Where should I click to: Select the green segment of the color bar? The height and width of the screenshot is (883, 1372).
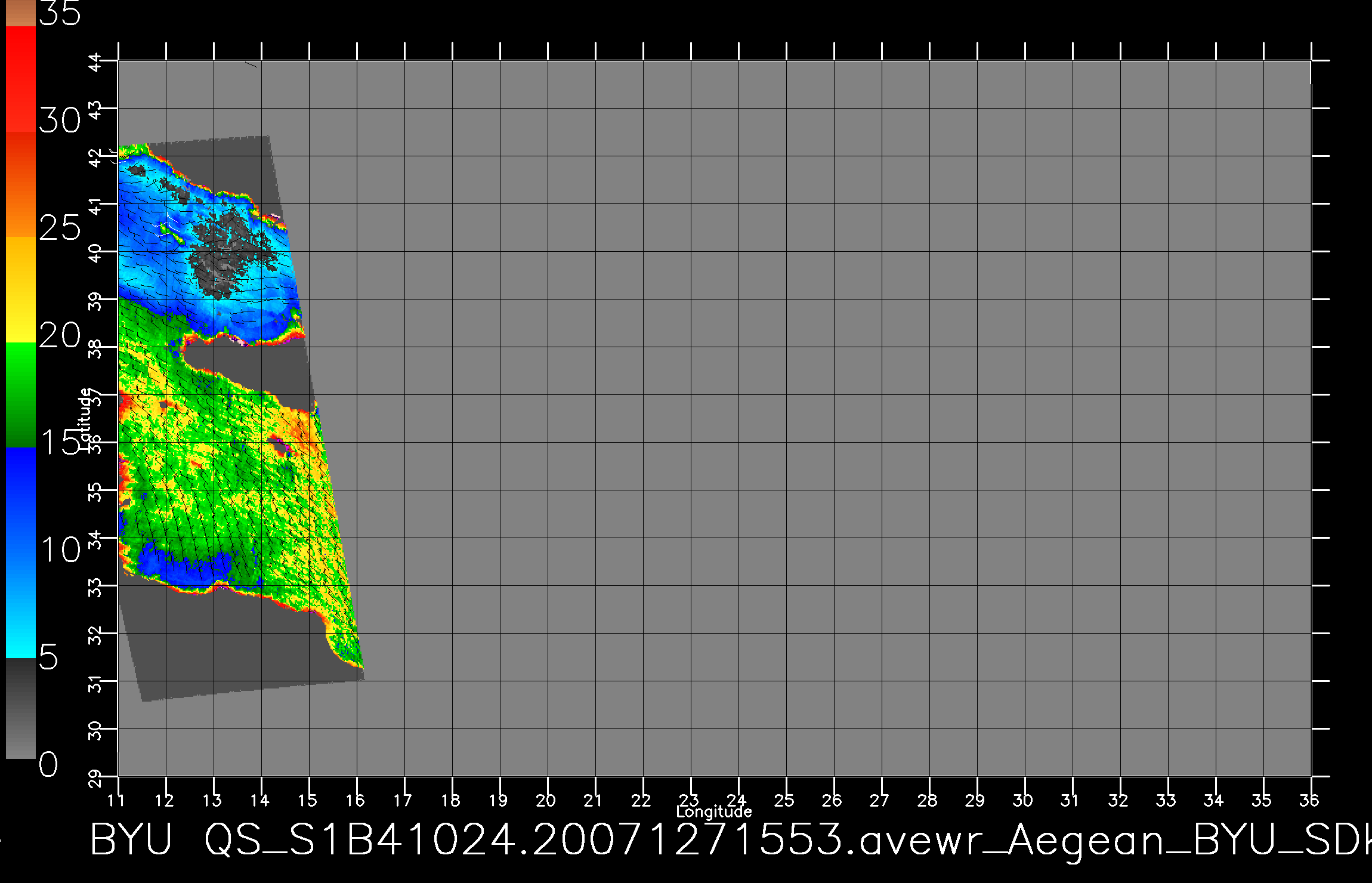pos(21,395)
